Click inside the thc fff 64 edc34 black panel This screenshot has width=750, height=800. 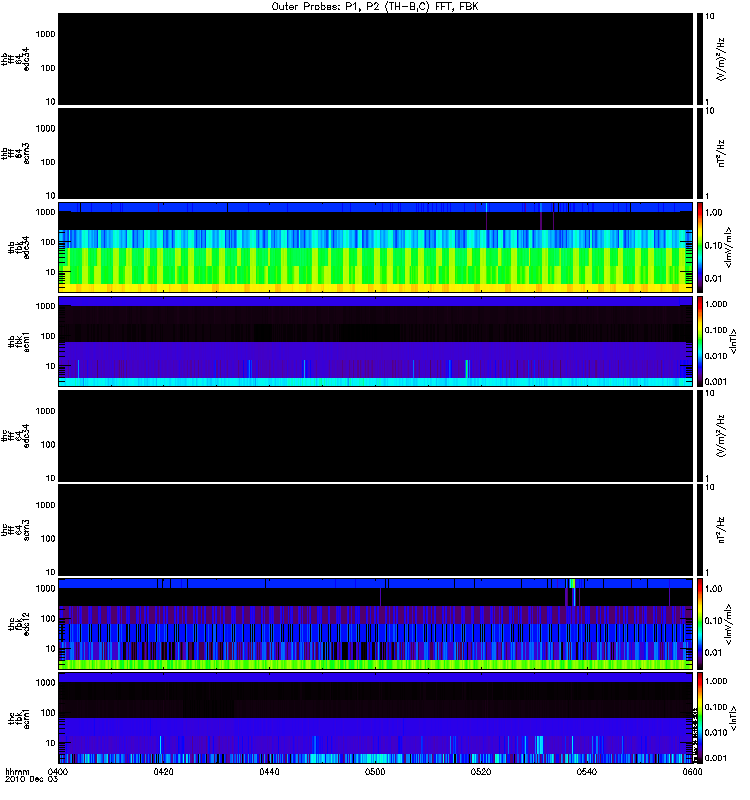(x=375, y=436)
